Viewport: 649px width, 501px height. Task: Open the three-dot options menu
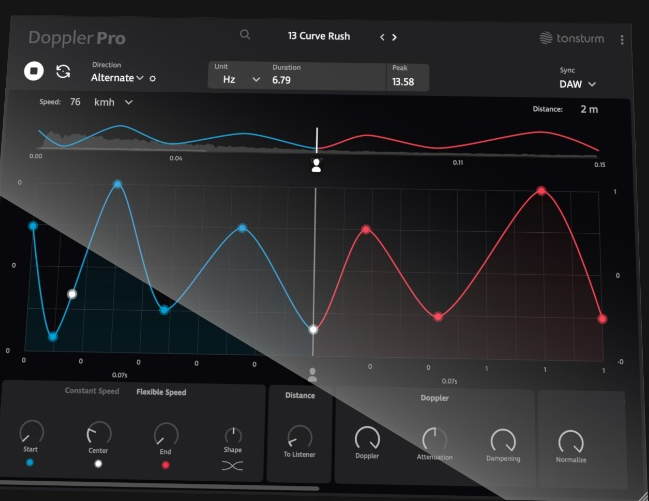[x=622, y=40]
